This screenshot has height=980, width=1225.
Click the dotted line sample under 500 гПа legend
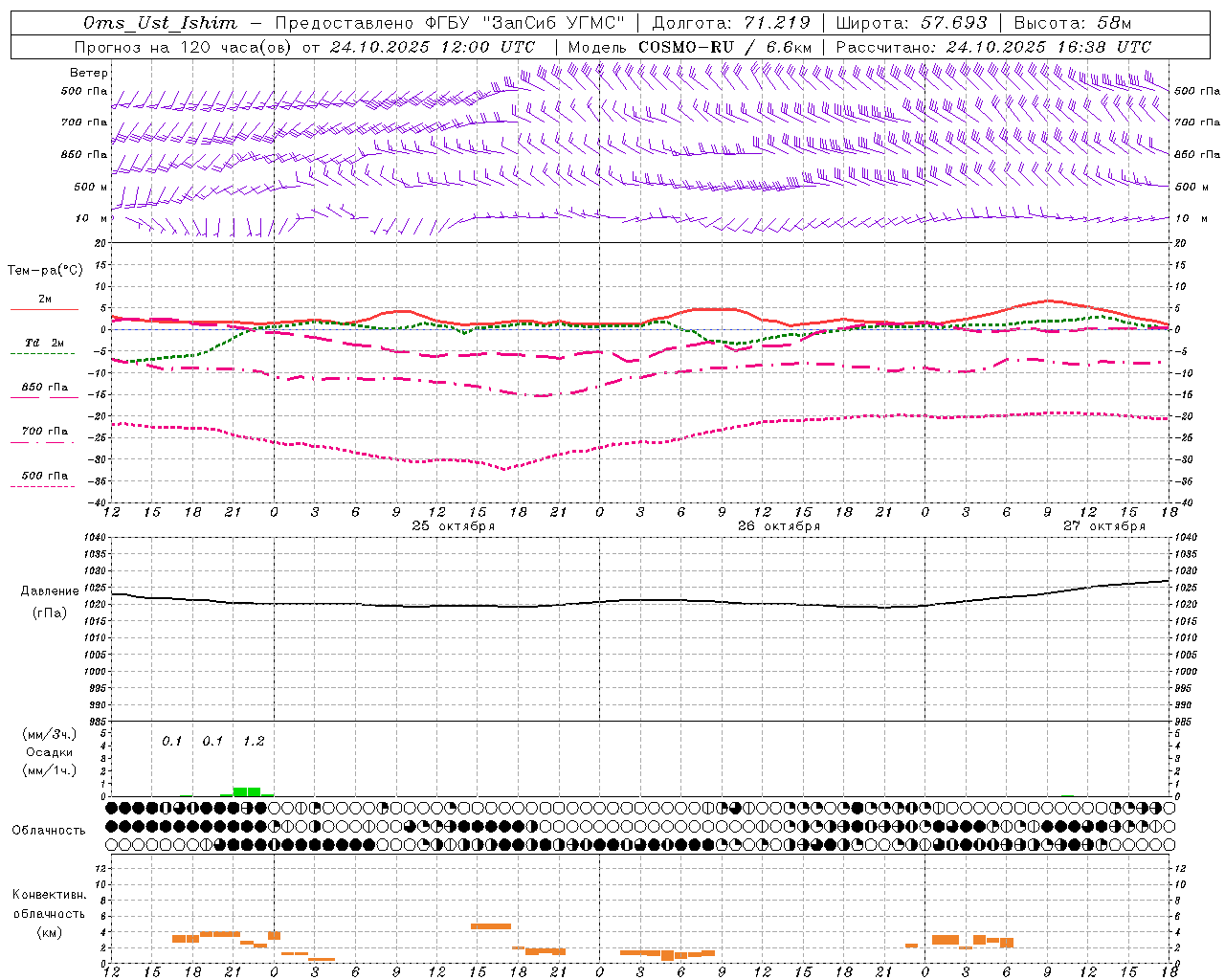pos(43,486)
